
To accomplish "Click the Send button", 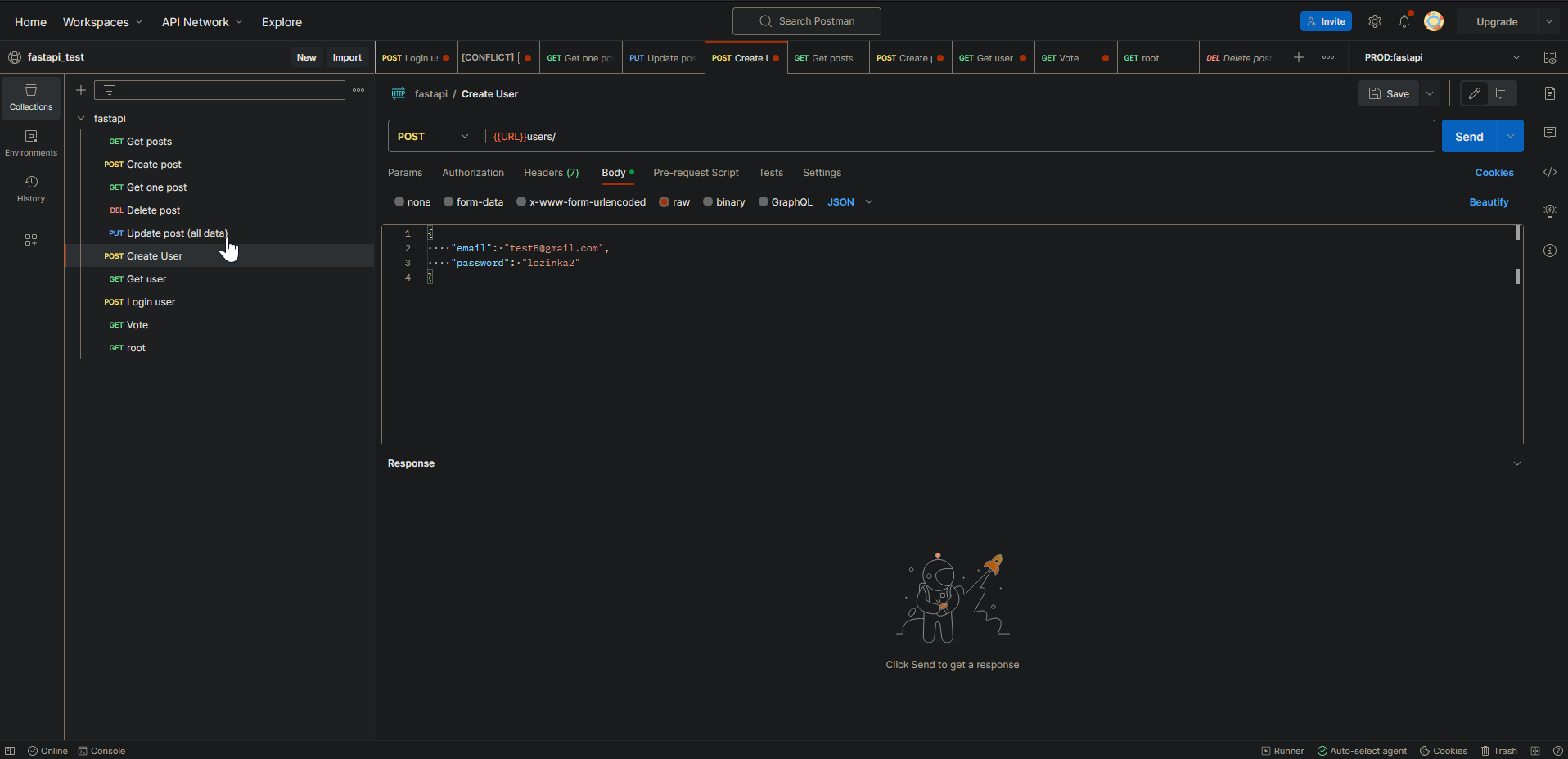I will click(1471, 136).
